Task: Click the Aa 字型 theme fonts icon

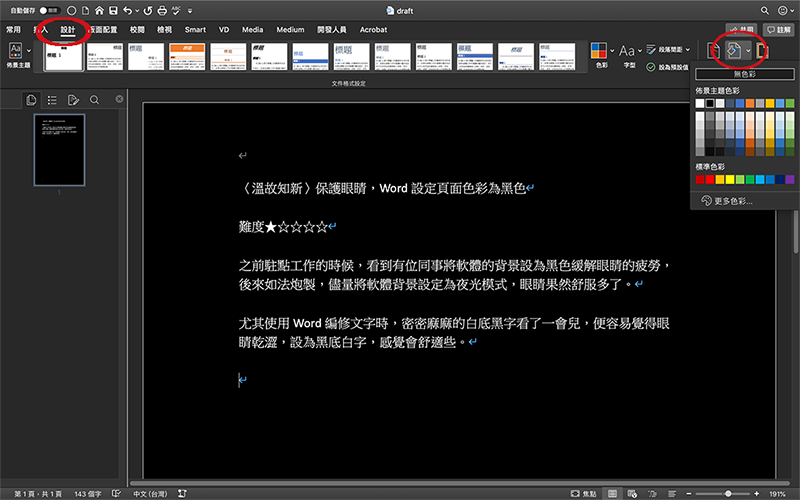Action: tap(627, 51)
